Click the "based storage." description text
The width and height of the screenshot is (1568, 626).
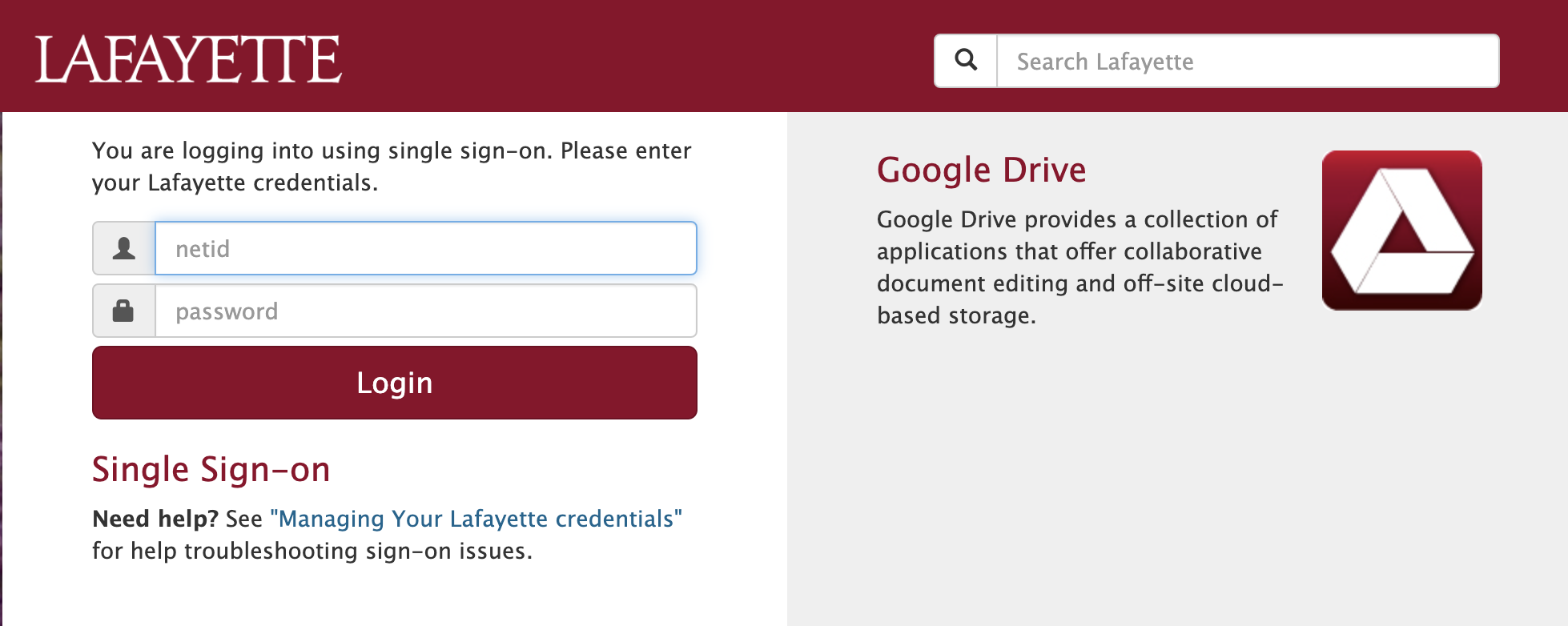tap(957, 315)
